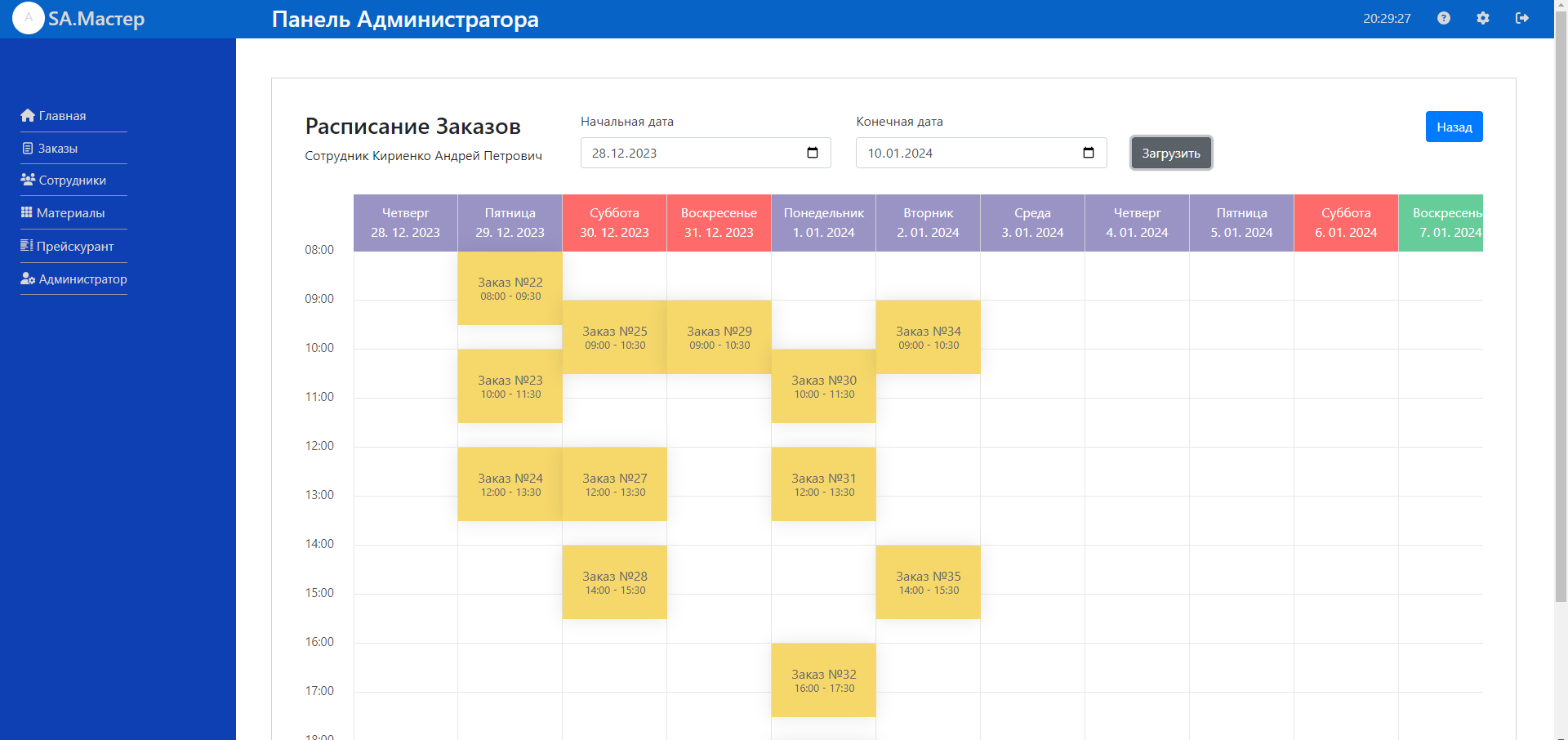Open the end date calendar picker

[x=1088, y=153]
